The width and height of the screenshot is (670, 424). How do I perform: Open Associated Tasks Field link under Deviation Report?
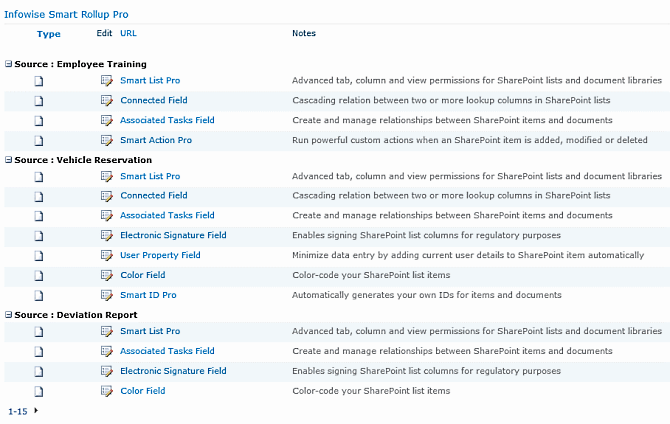[x=167, y=351]
